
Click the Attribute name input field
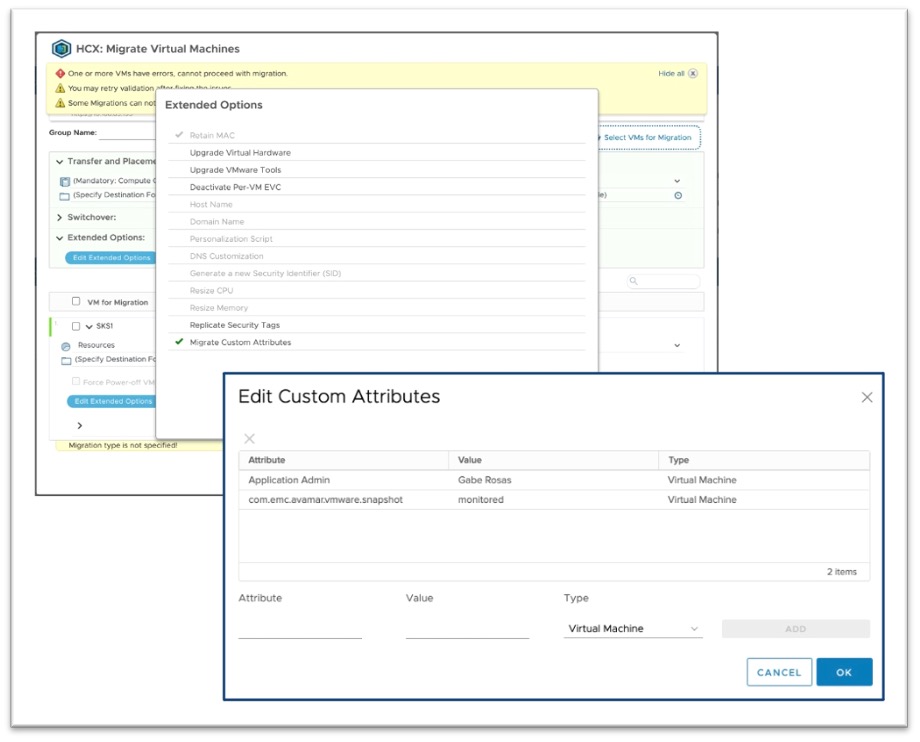point(300,629)
